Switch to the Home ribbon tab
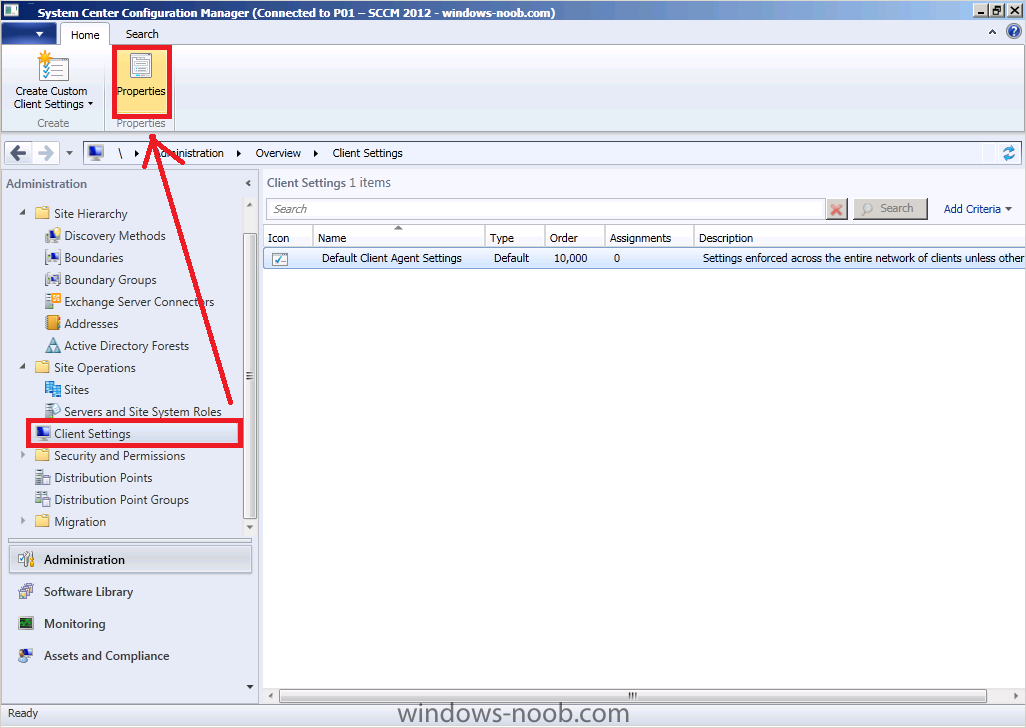The image size is (1026, 728). tap(85, 35)
